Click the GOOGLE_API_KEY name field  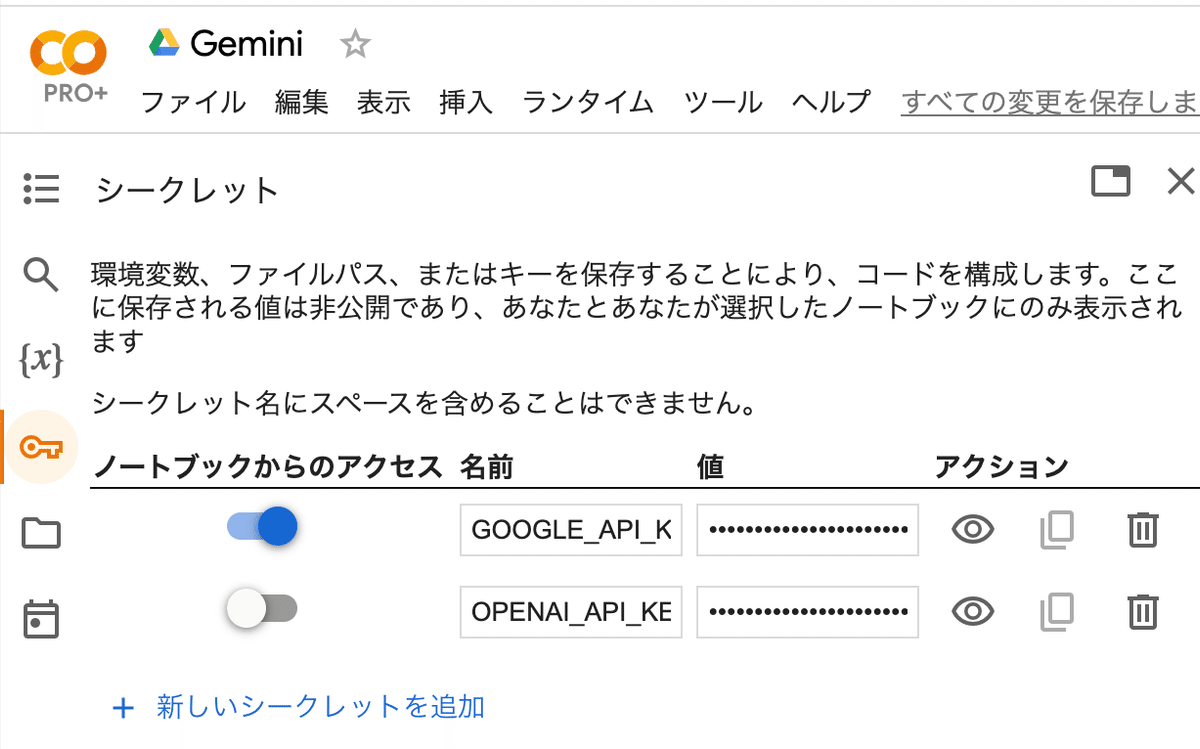click(x=571, y=530)
